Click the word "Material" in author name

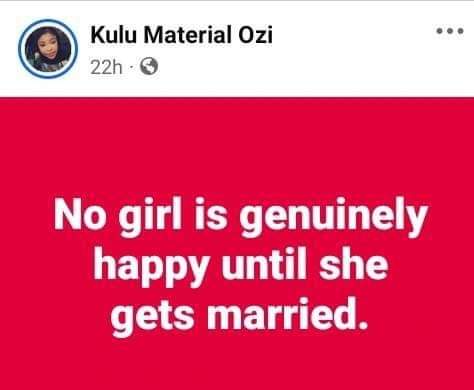click(x=187, y=35)
